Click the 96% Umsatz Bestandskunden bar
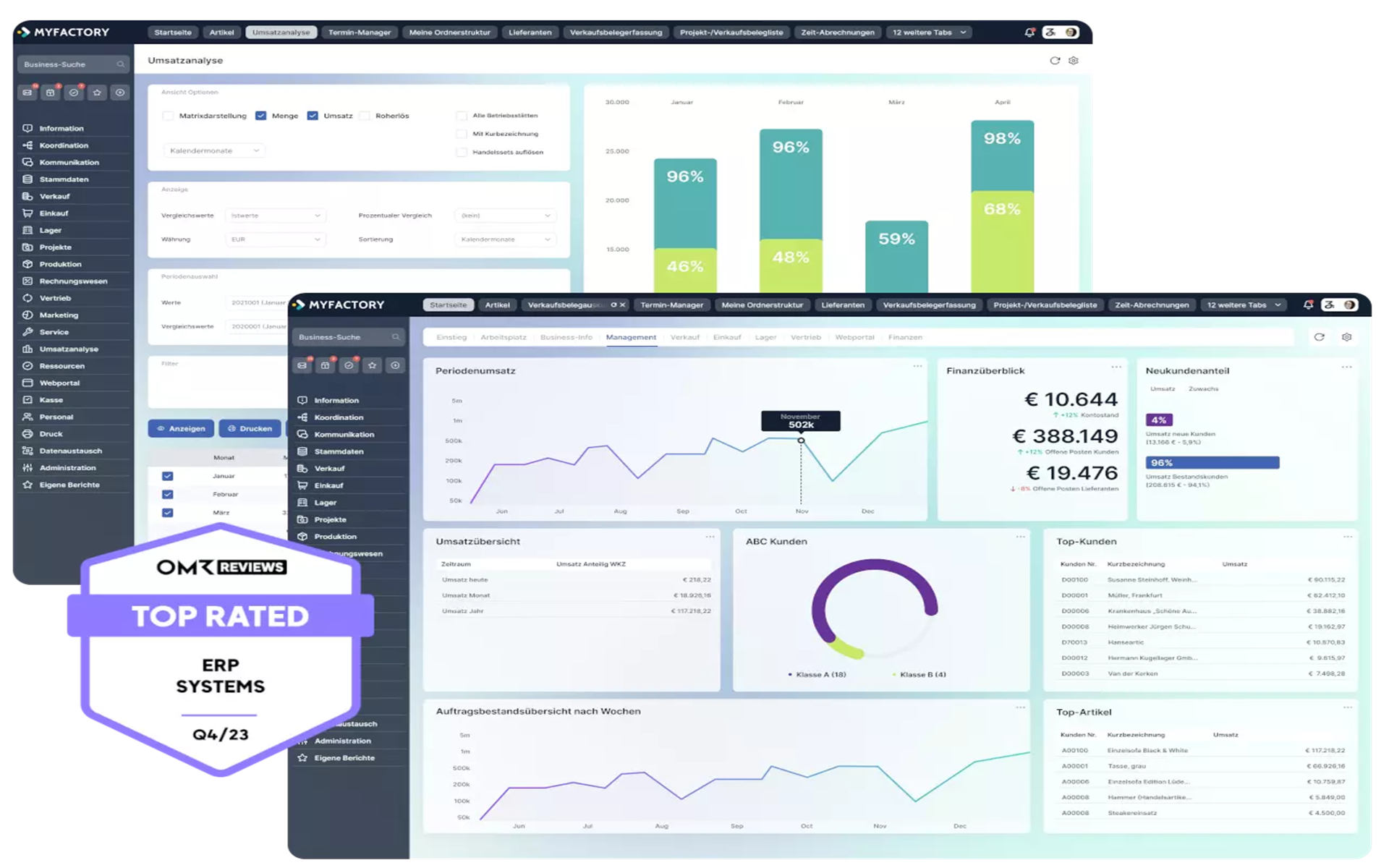The image size is (1389, 868). coord(1212,463)
